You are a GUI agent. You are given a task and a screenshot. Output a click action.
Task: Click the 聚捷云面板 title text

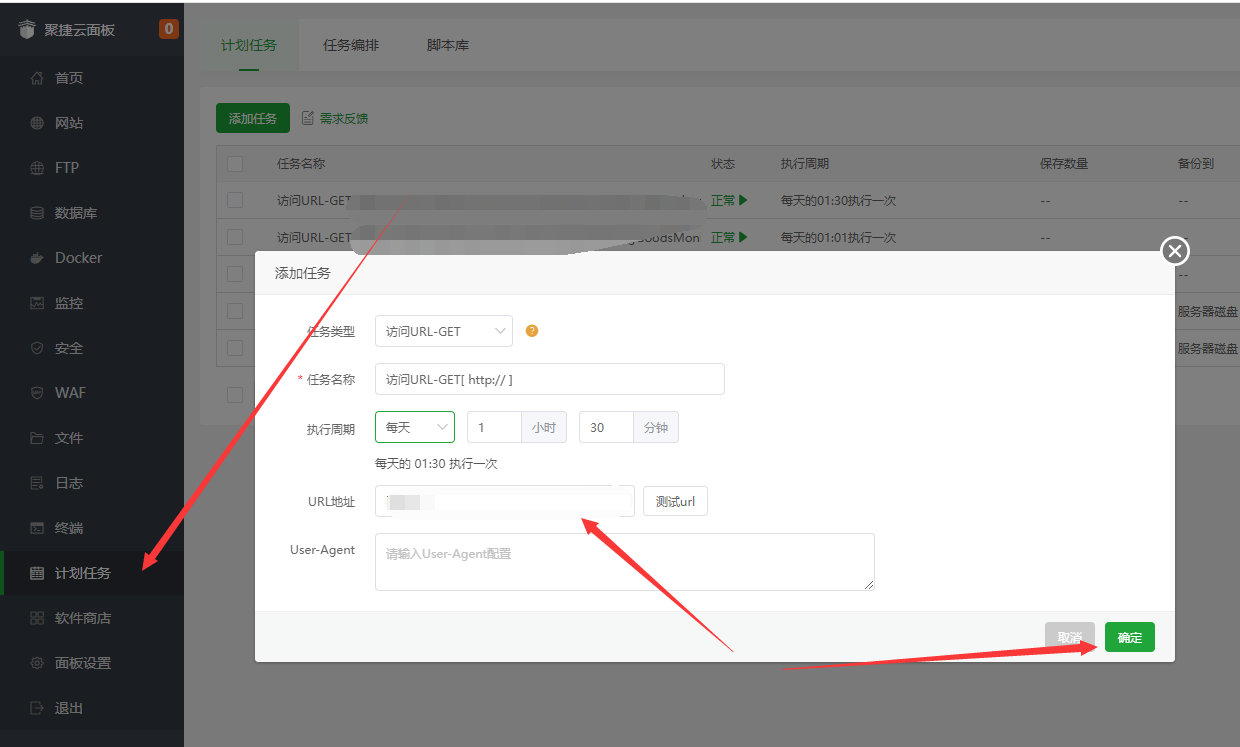click(x=80, y=30)
